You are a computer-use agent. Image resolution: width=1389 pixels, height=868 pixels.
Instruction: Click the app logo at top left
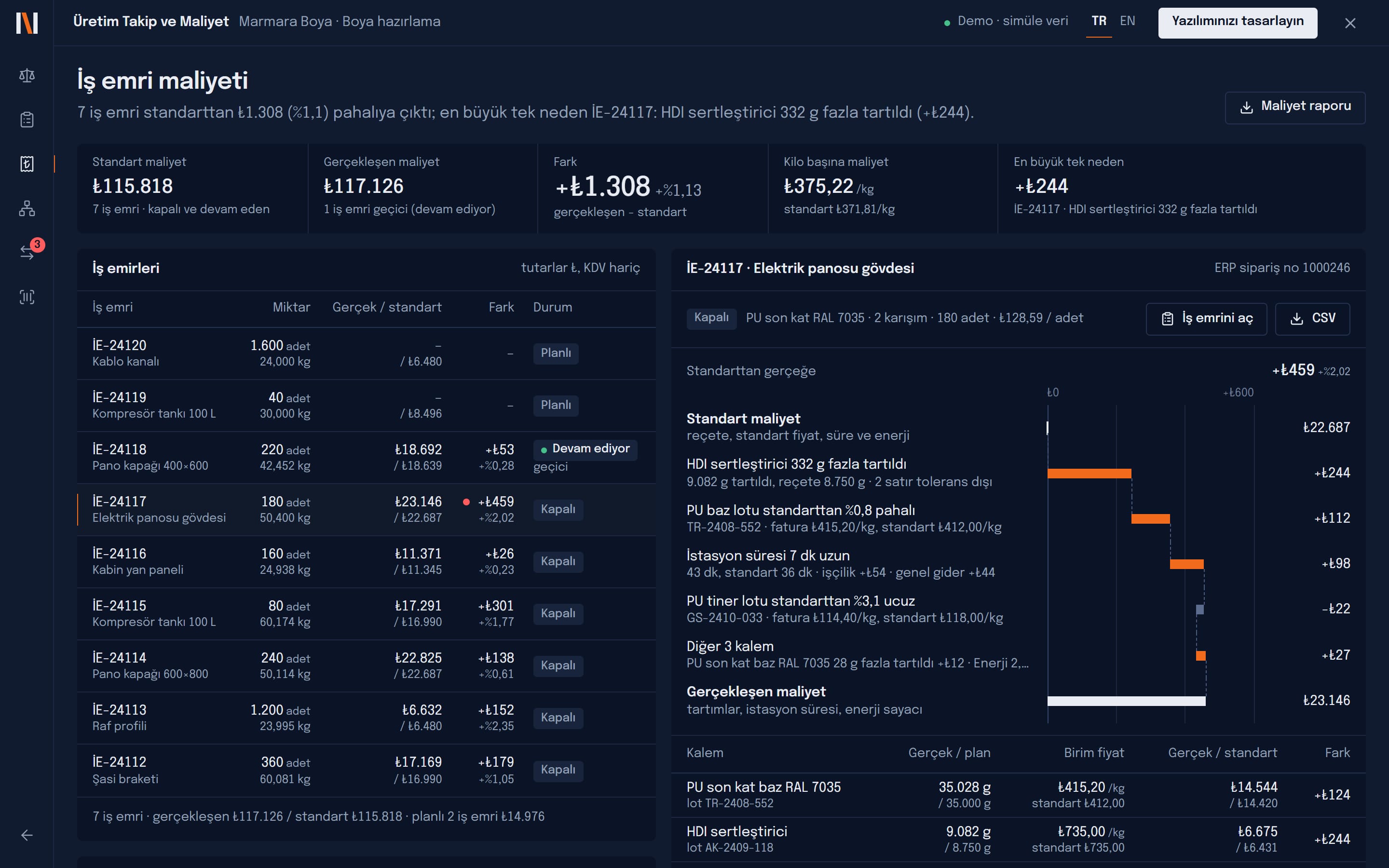[27, 23]
